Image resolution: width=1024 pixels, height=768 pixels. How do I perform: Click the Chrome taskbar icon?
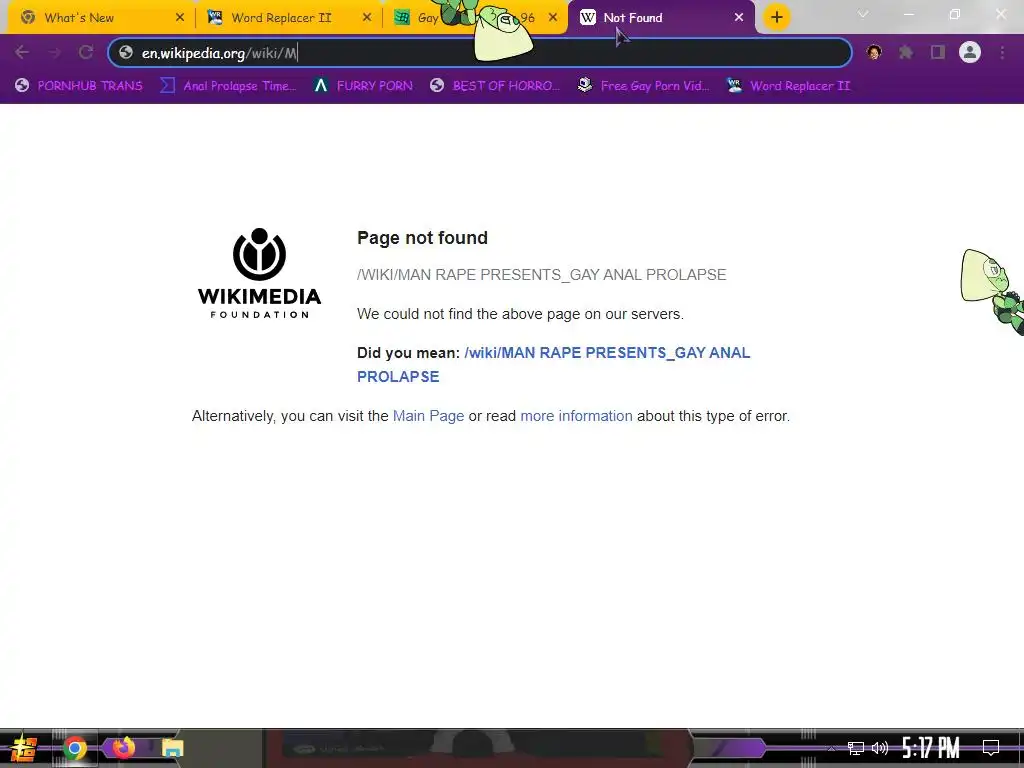click(x=74, y=748)
